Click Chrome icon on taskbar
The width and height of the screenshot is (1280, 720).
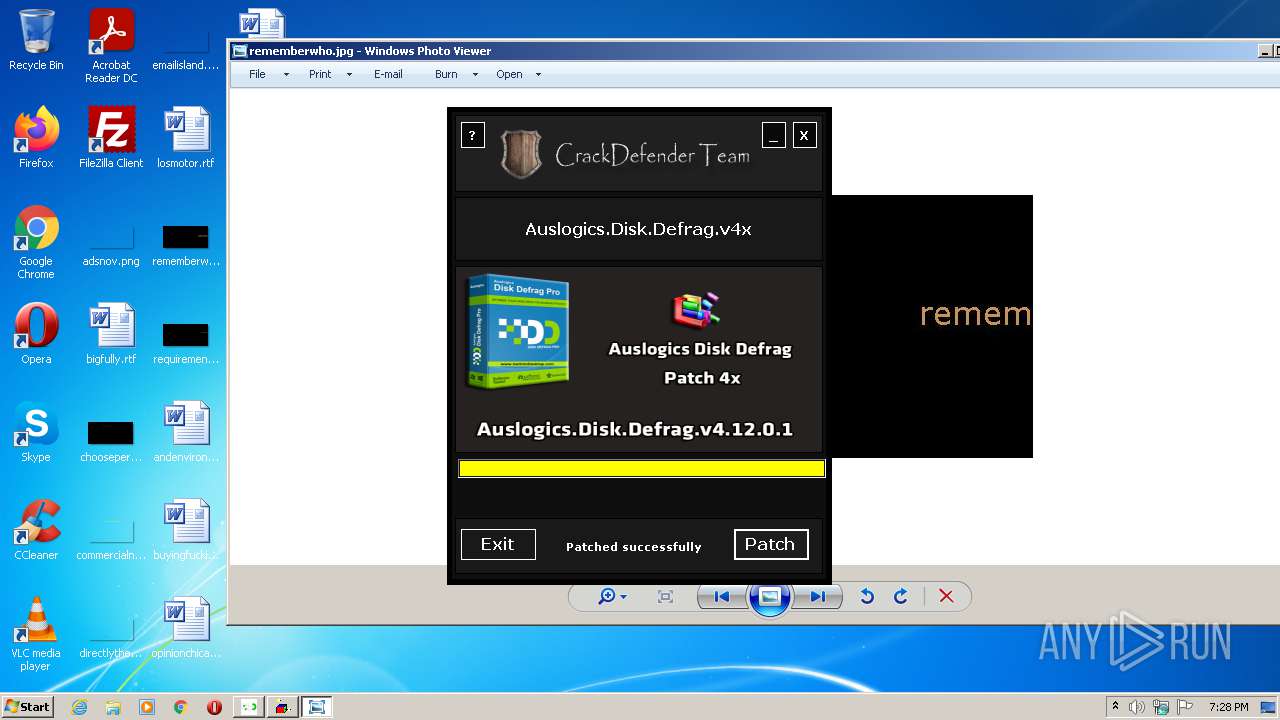click(181, 707)
